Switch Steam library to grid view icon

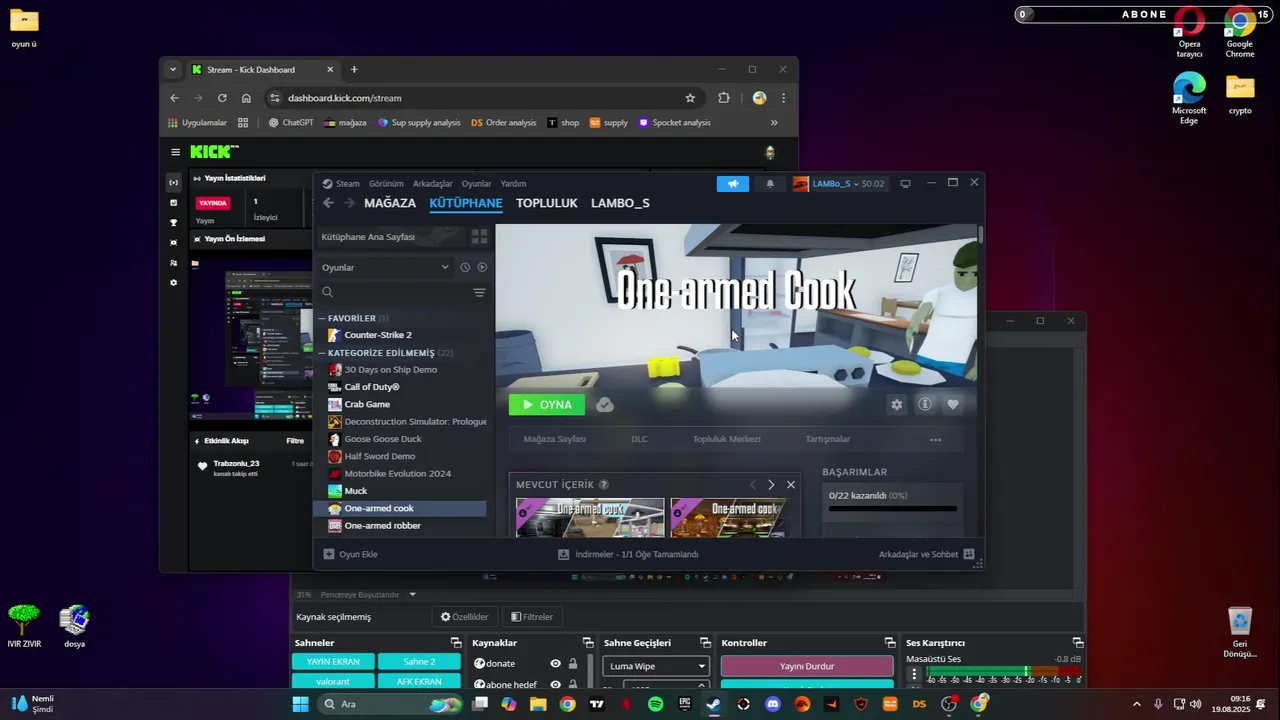coord(480,237)
